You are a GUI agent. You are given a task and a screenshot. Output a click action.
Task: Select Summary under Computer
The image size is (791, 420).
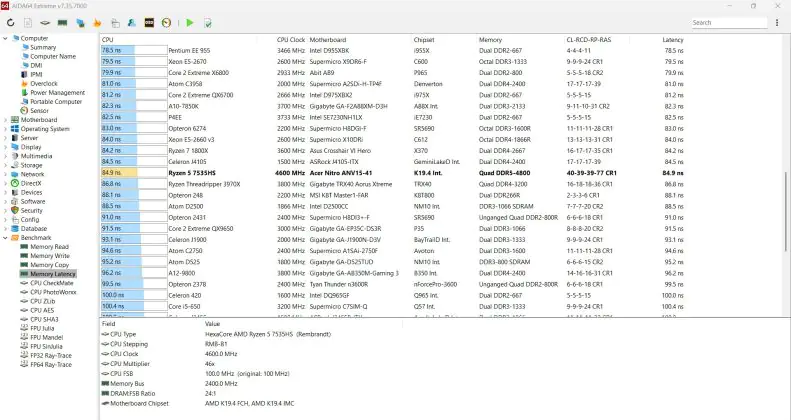pos(43,47)
